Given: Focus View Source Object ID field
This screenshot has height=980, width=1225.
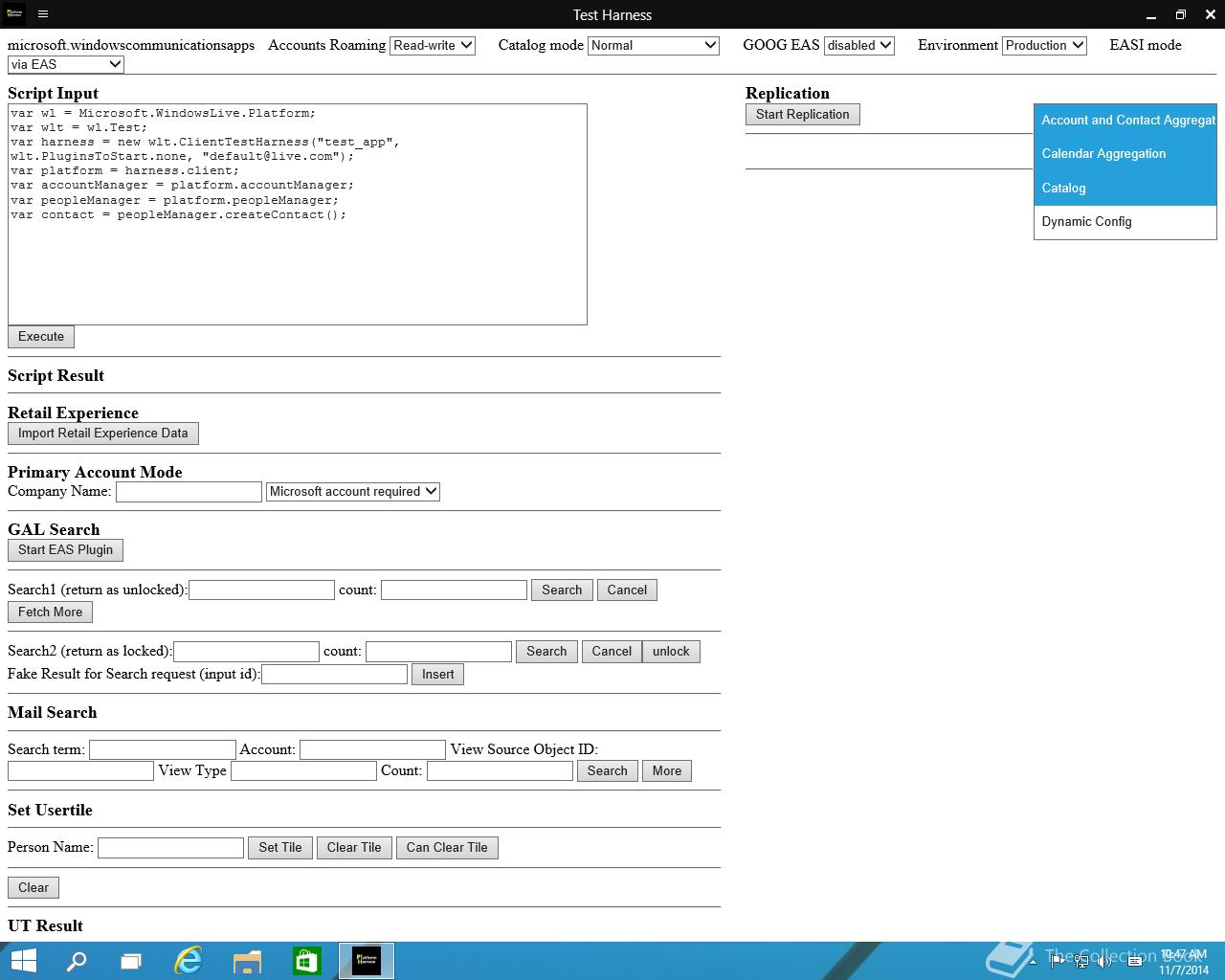Looking at the screenshot, I should pyautogui.click(x=80, y=771).
